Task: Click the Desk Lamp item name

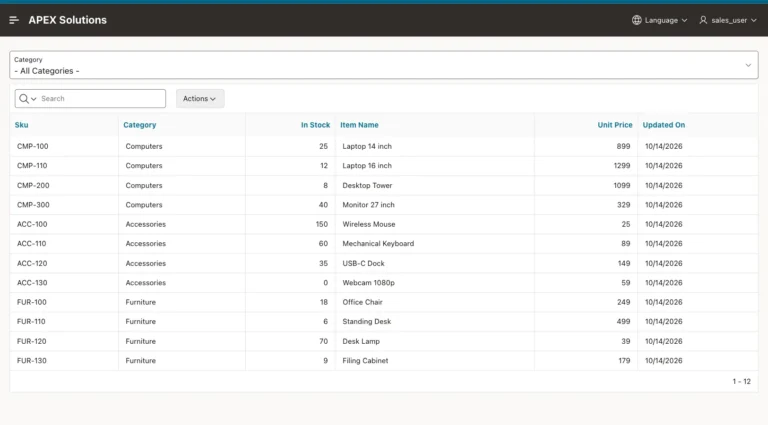Action: coord(361,341)
